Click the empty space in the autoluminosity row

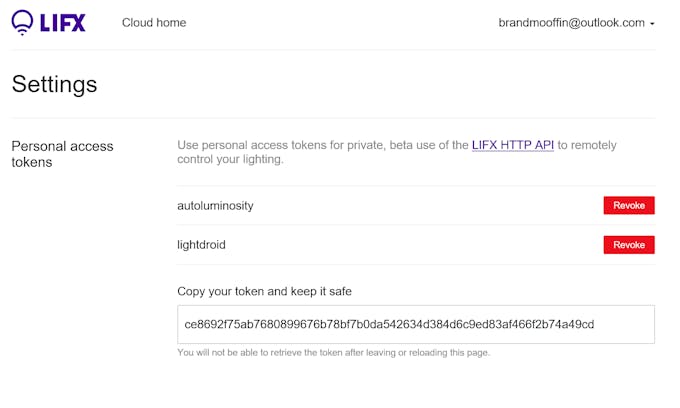tap(420, 205)
